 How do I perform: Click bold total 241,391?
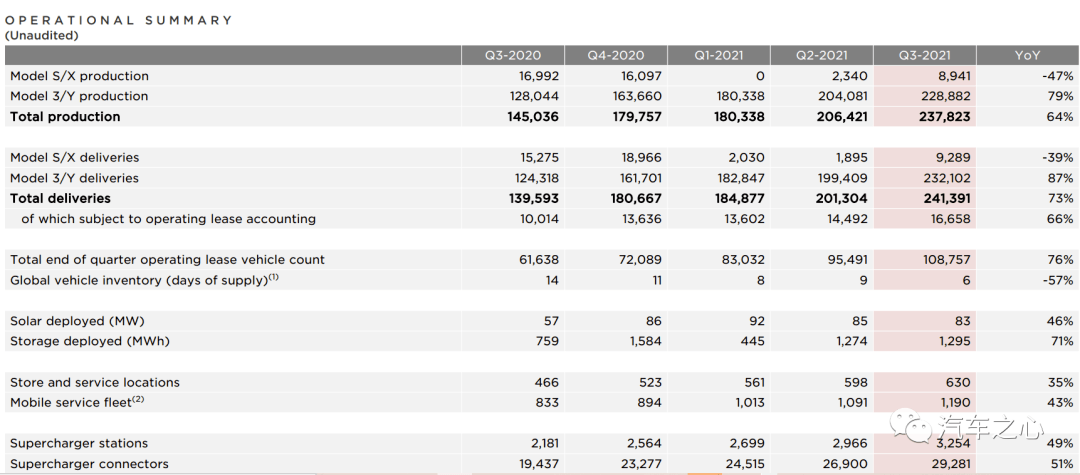946,198
